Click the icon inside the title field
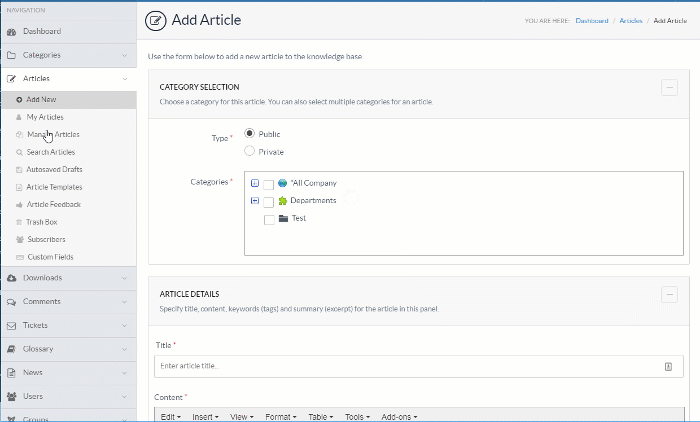This screenshot has width=700, height=422. [x=668, y=367]
